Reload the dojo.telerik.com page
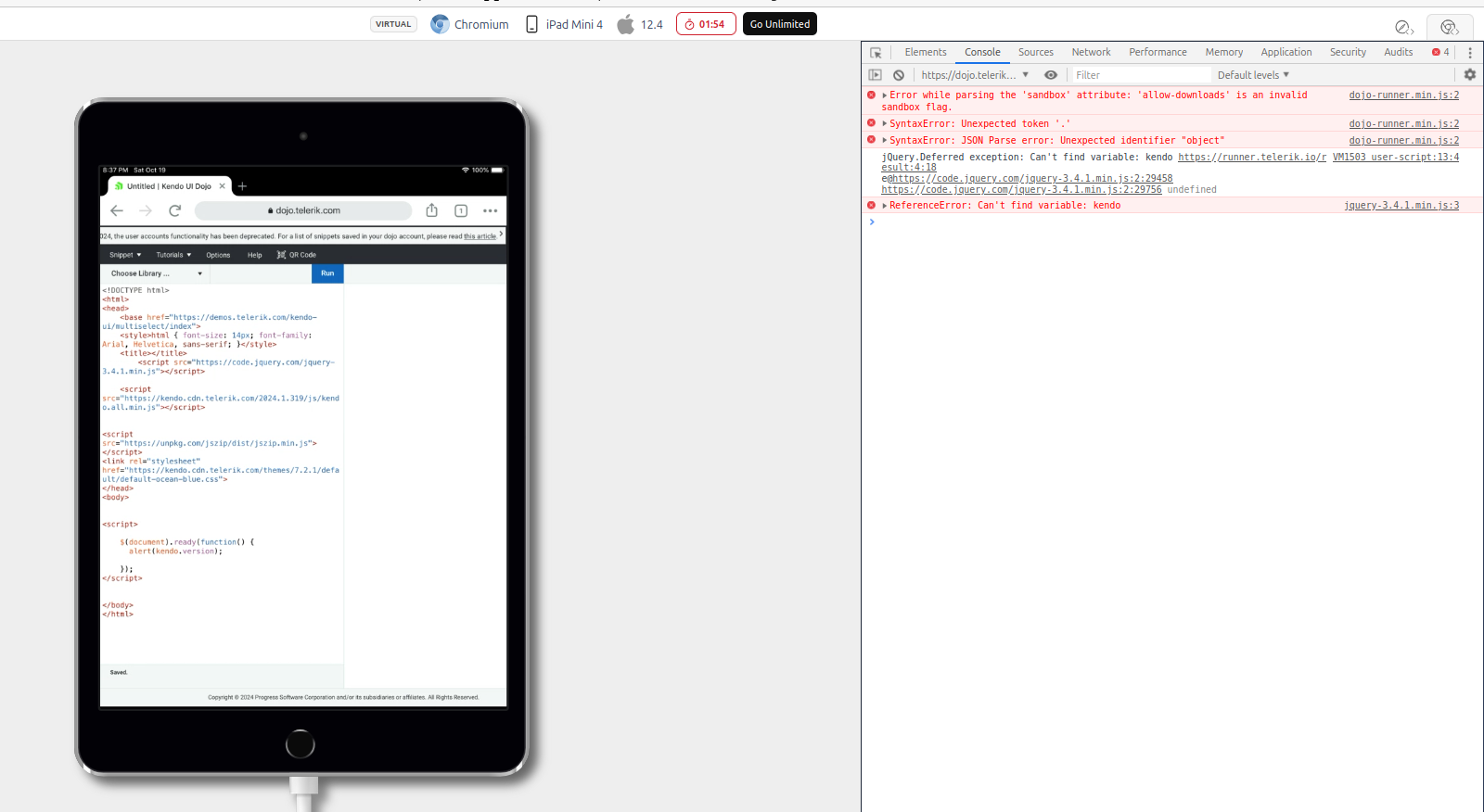This screenshot has height=812, width=1484. [x=174, y=210]
